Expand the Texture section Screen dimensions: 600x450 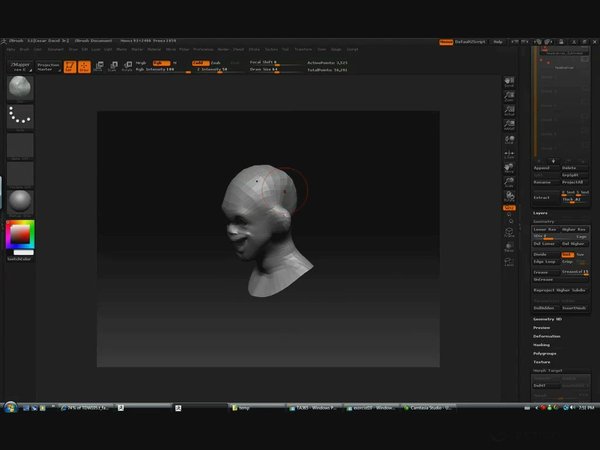click(x=542, y=362)
